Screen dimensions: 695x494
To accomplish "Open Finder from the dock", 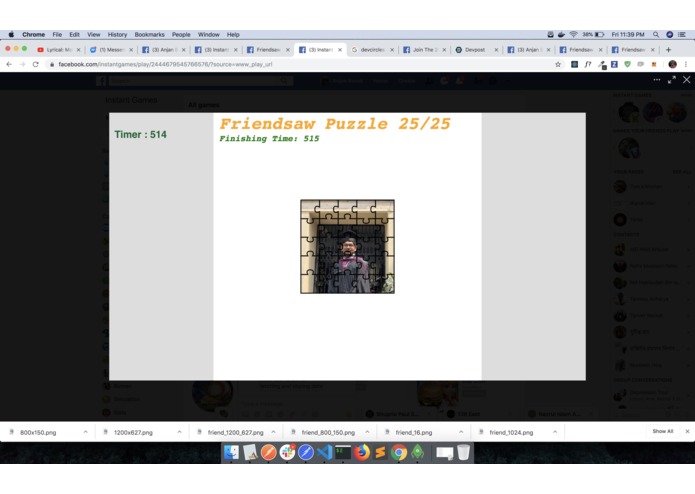I will coord(231,452).
